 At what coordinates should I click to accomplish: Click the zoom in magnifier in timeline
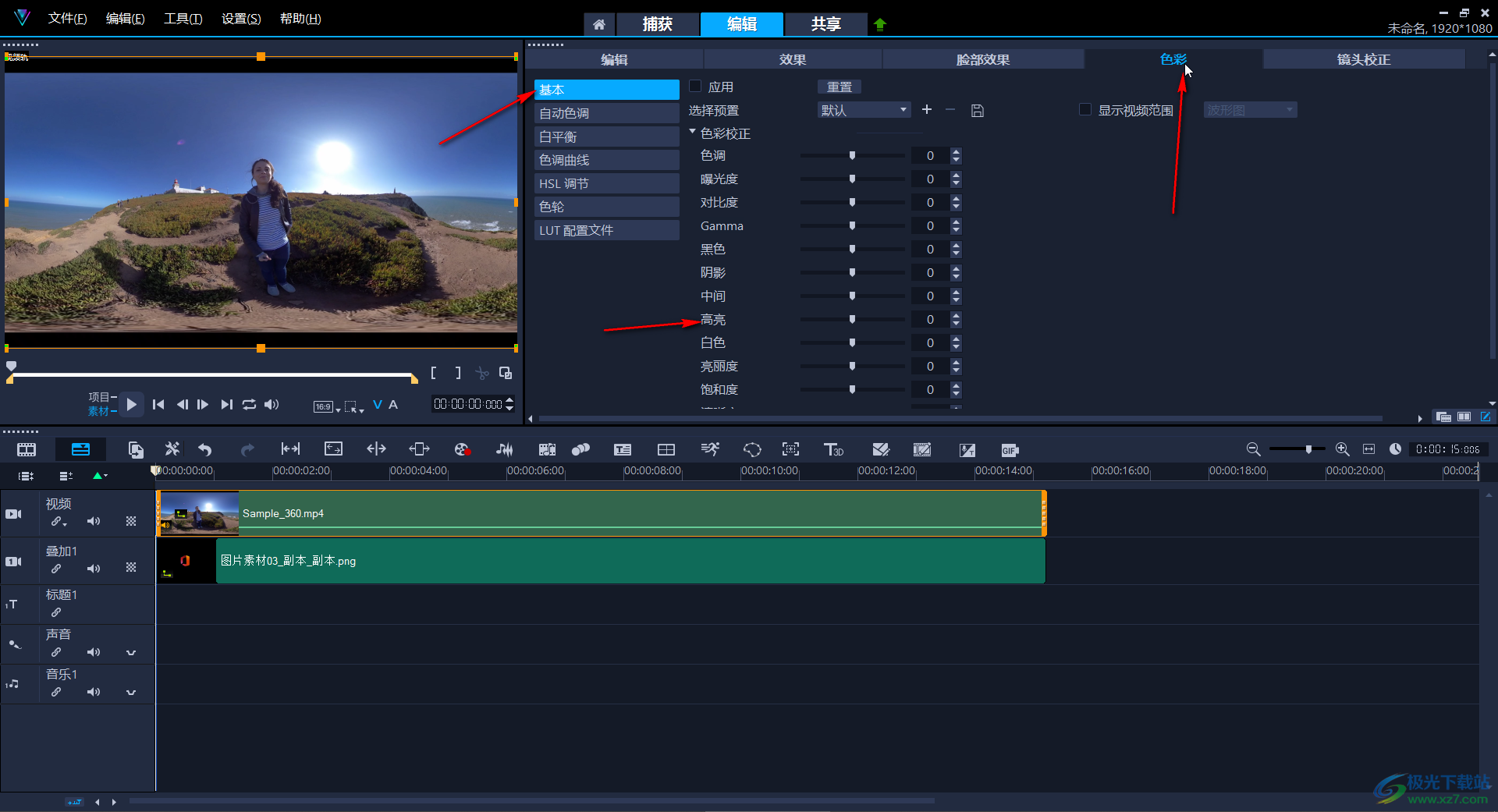coord(1342,449)
